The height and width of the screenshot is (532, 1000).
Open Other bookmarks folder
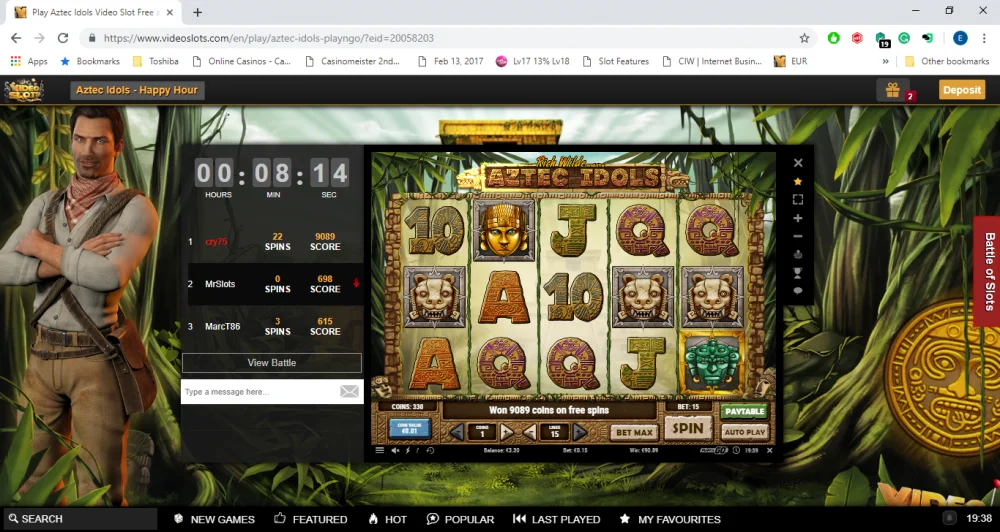(946, 61)
